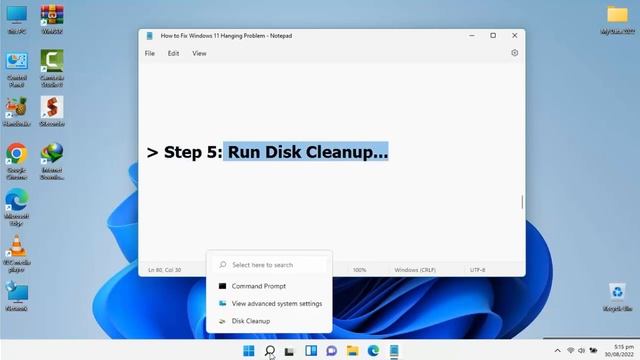Open the Notepad File menu
640x360 pixels.
(x=150, y=53)
